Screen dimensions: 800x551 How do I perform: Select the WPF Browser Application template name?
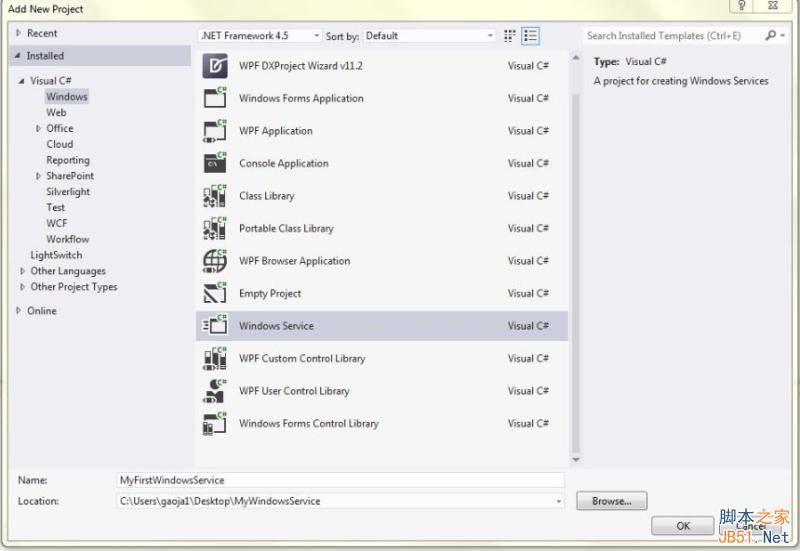pos(294,261)
